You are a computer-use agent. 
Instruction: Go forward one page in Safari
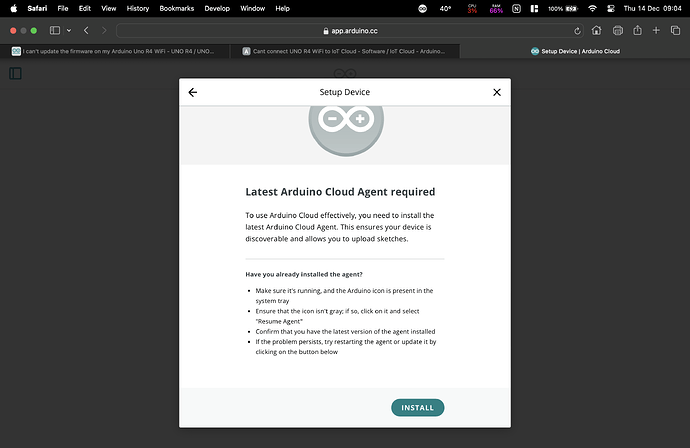[x=104, y=30]
